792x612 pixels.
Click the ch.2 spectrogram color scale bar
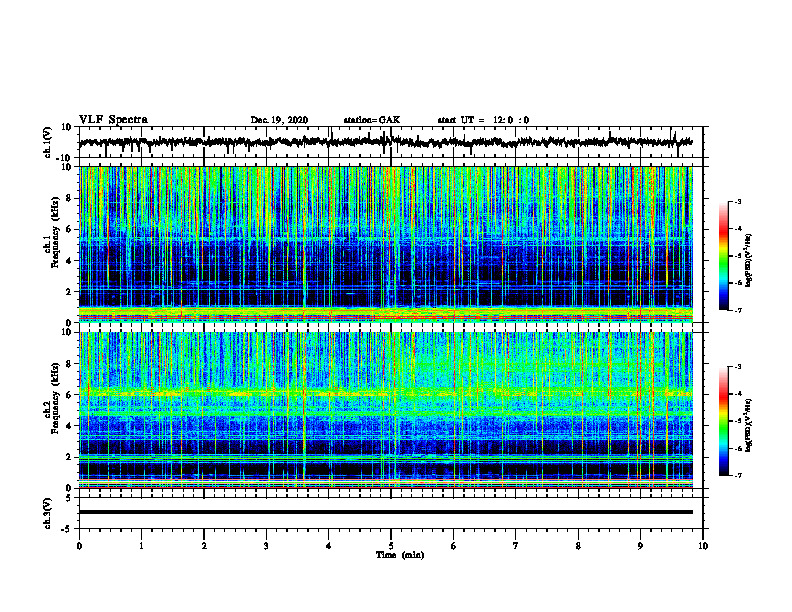[x=724, y=421]
